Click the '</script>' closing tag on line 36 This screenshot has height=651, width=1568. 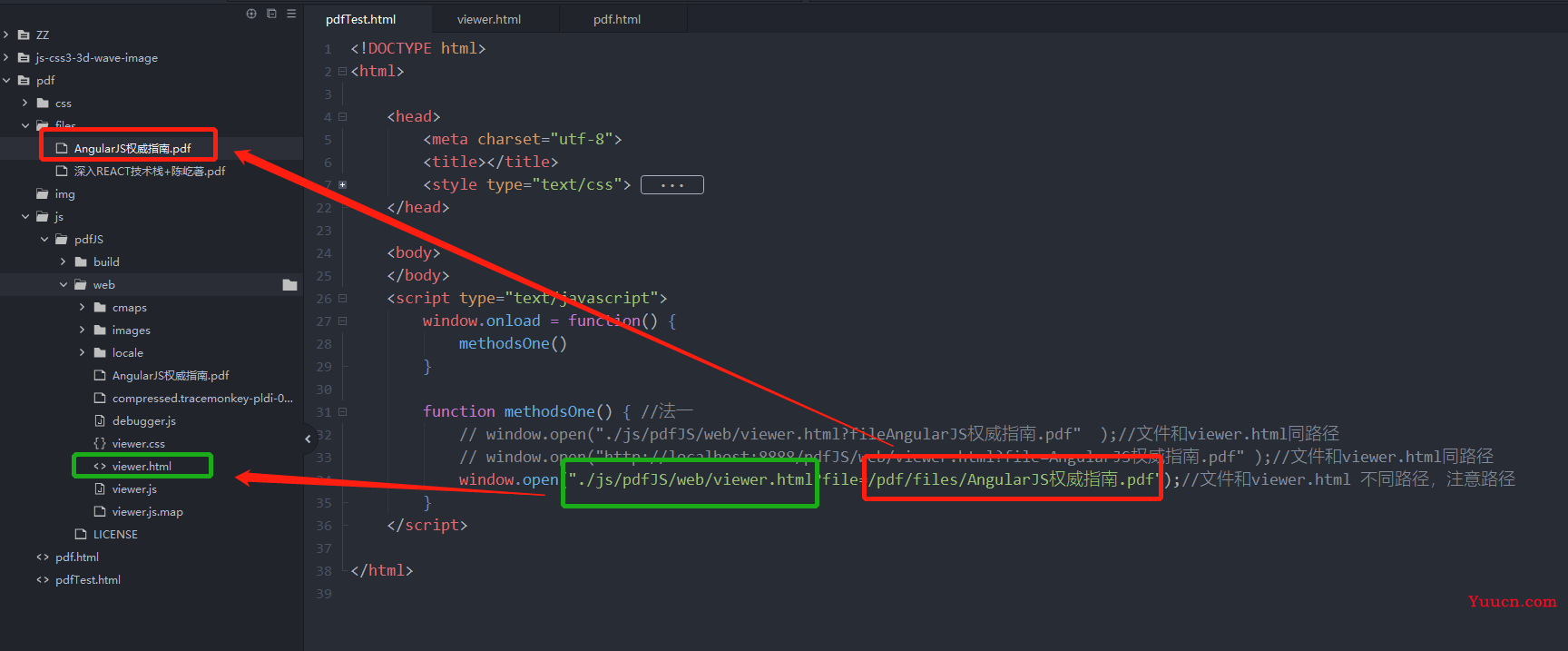coord(426,525)
